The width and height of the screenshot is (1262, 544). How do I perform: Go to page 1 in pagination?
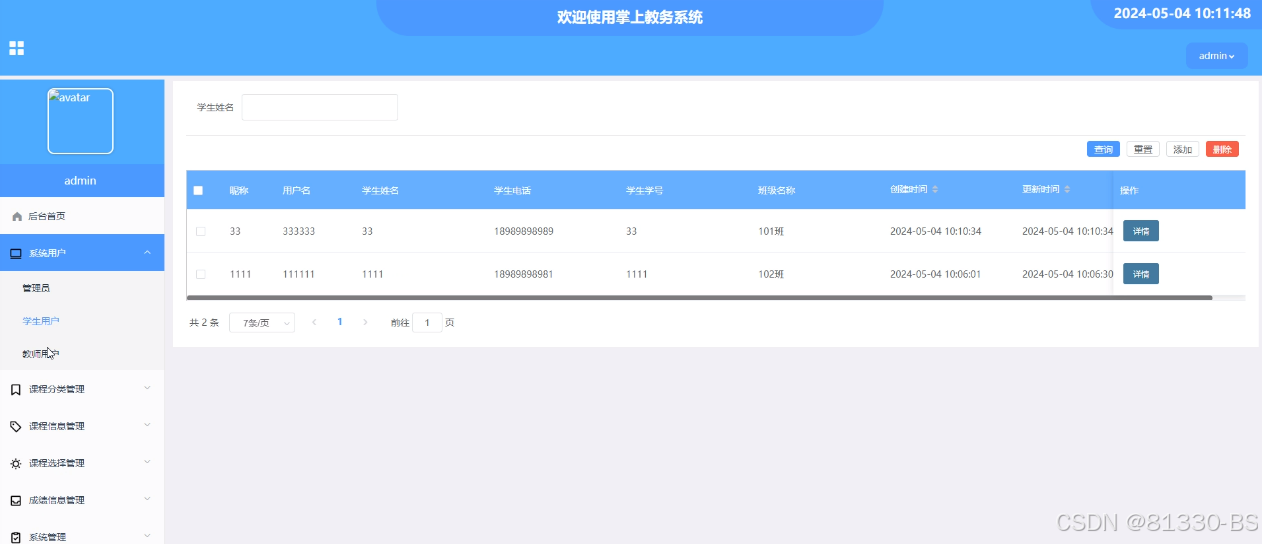340,322
